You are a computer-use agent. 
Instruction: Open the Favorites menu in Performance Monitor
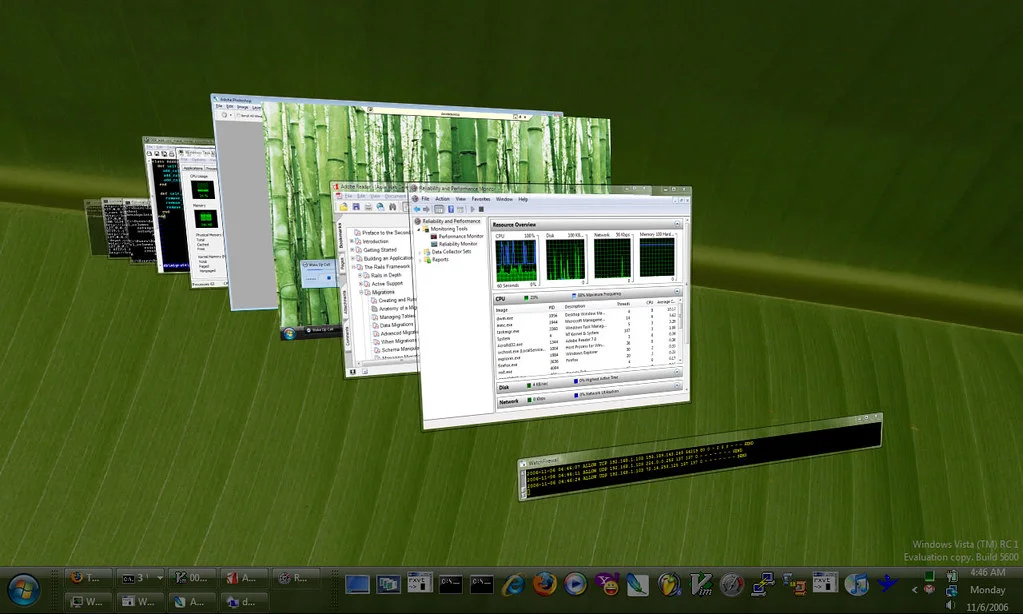click(481, 199)
